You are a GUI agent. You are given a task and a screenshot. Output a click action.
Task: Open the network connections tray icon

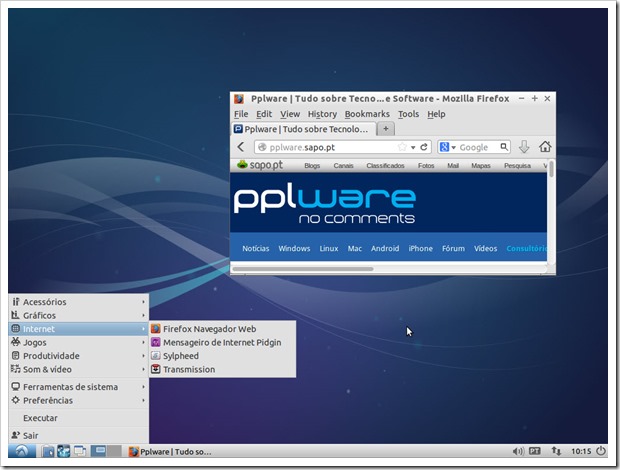tap(556, 451)
